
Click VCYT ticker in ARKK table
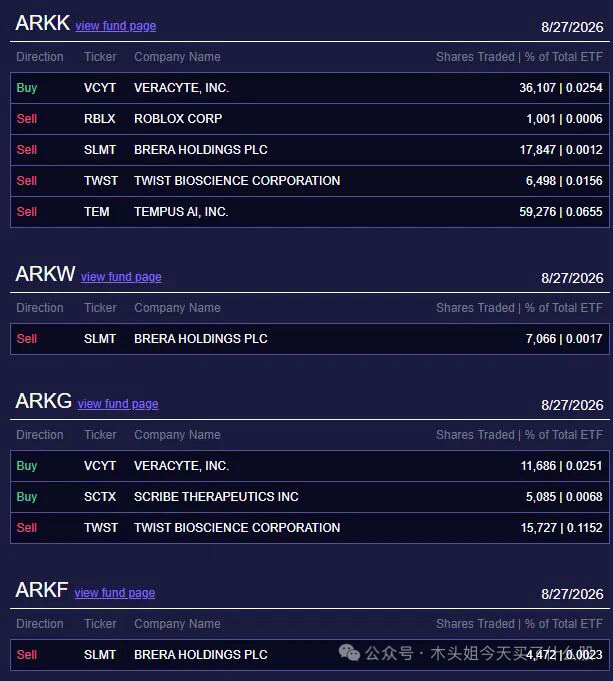click(100, 88)
